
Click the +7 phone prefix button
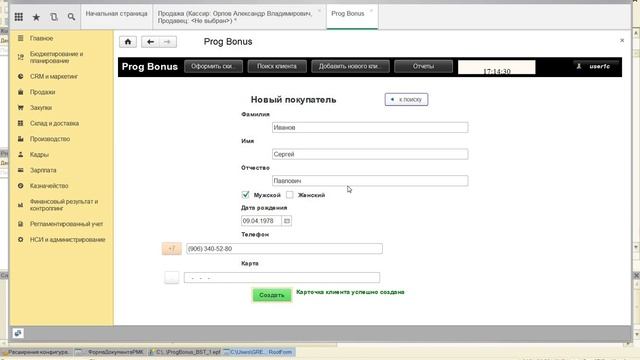click(x=171, y=249)
